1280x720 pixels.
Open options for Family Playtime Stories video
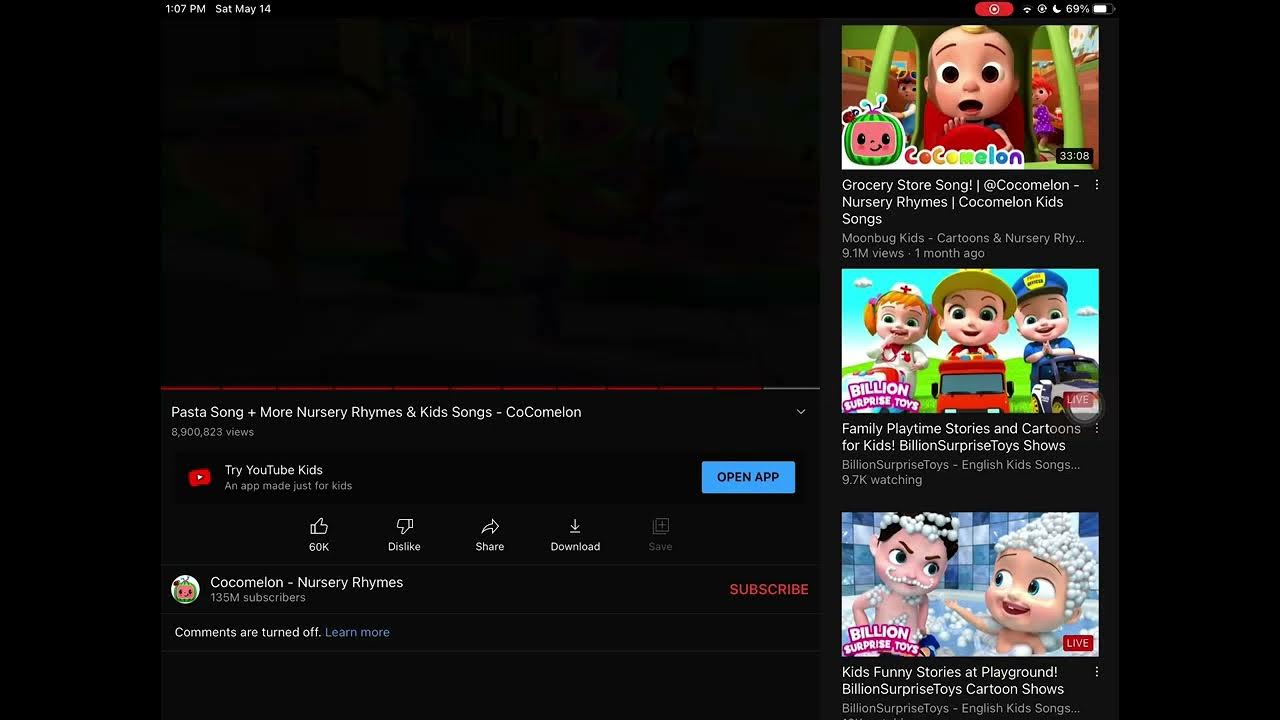[x=1097, y=428]
